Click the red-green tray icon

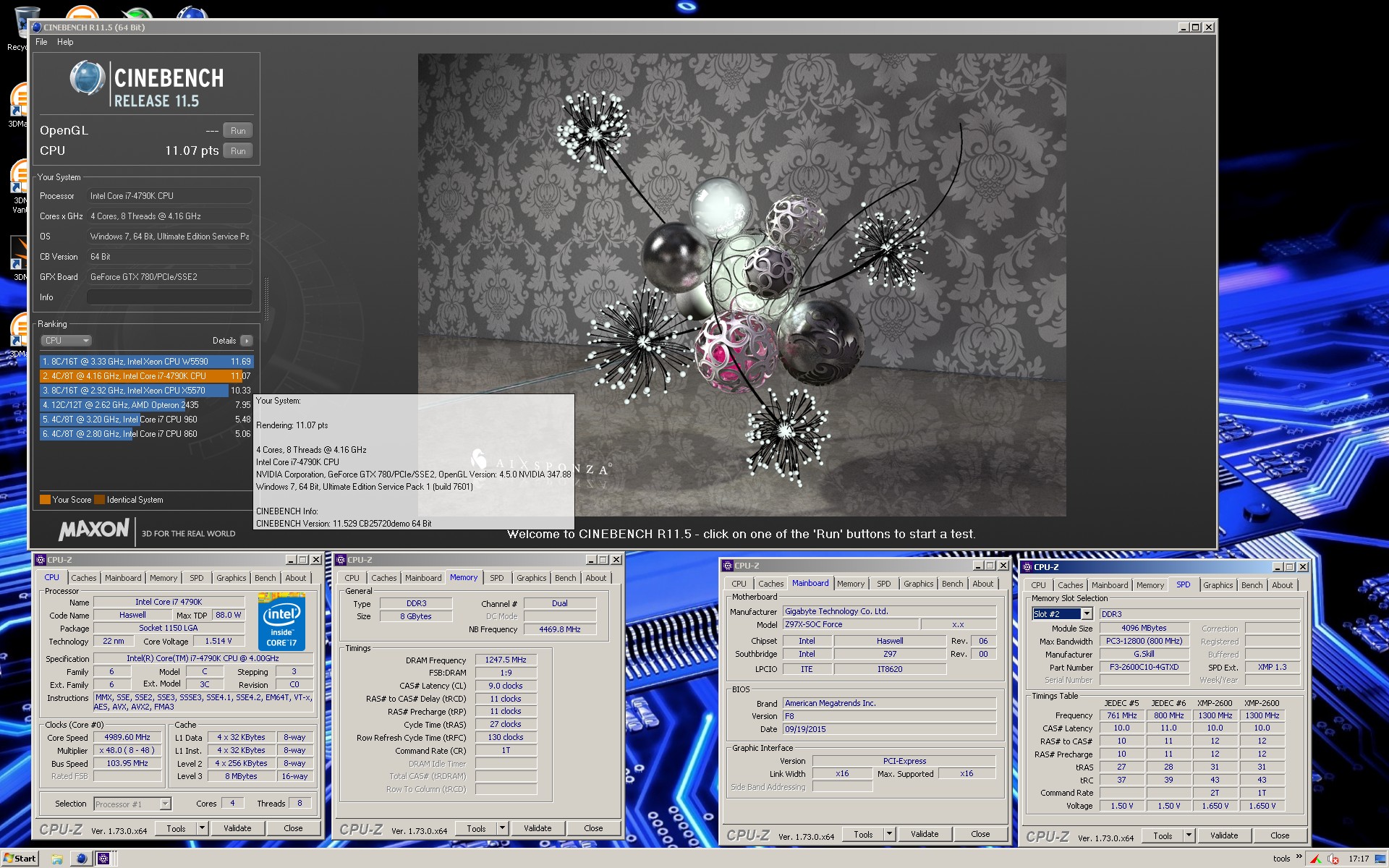coord(1316,859)
